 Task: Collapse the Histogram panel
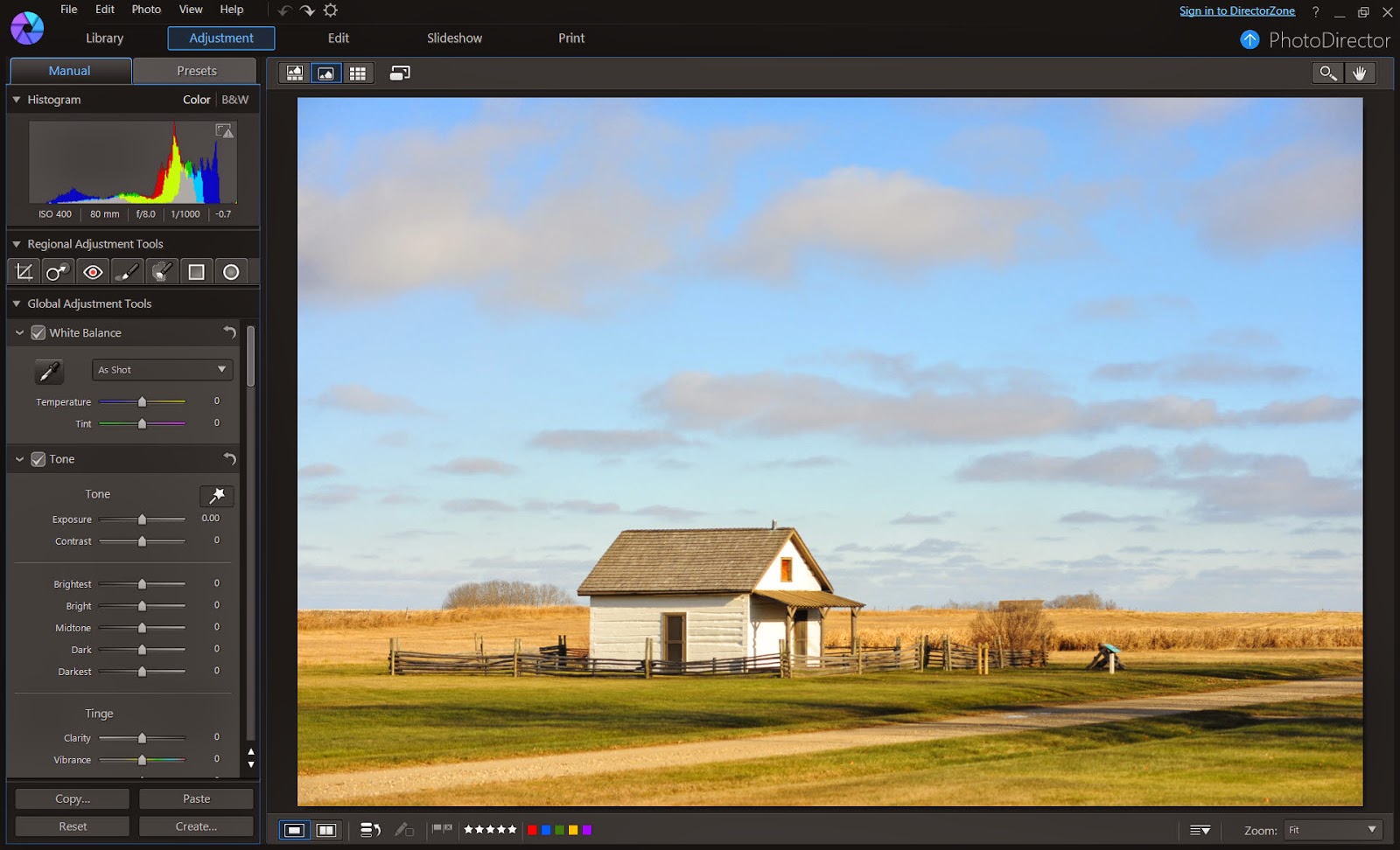coord(15,100)
